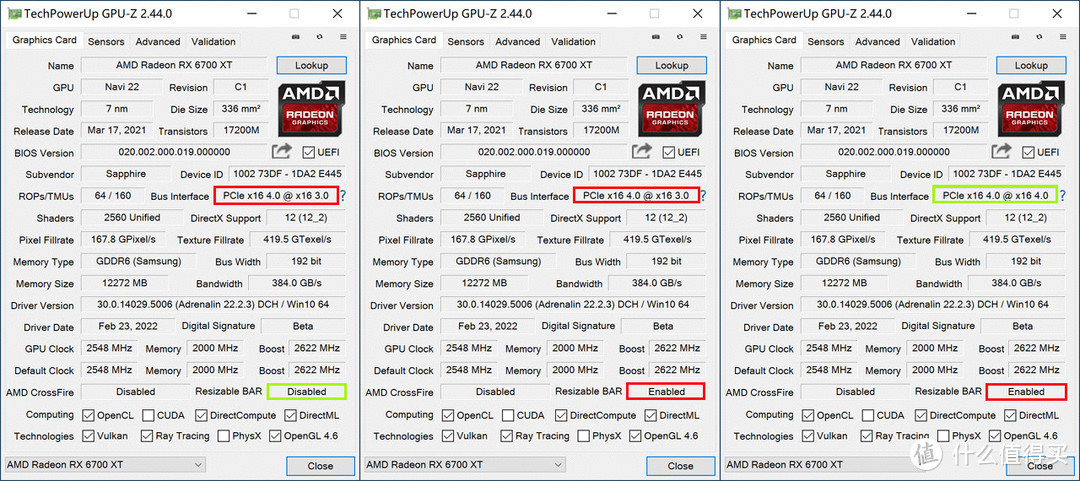Click Resizable BAR 'Disabled' value in left GPU-Z window
The width and height of the screenshot is (1080, 481).
(x=307, y=391)
